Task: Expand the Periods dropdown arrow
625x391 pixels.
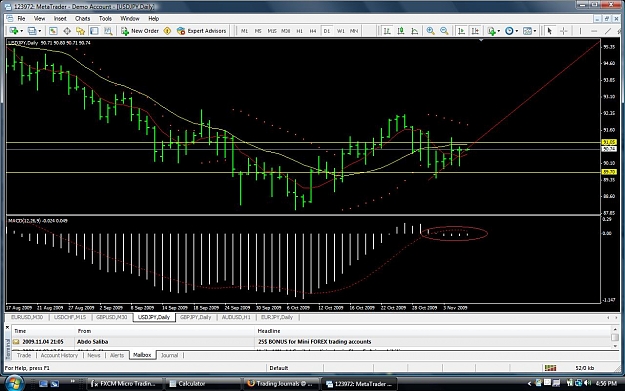Action: point(517,31)
